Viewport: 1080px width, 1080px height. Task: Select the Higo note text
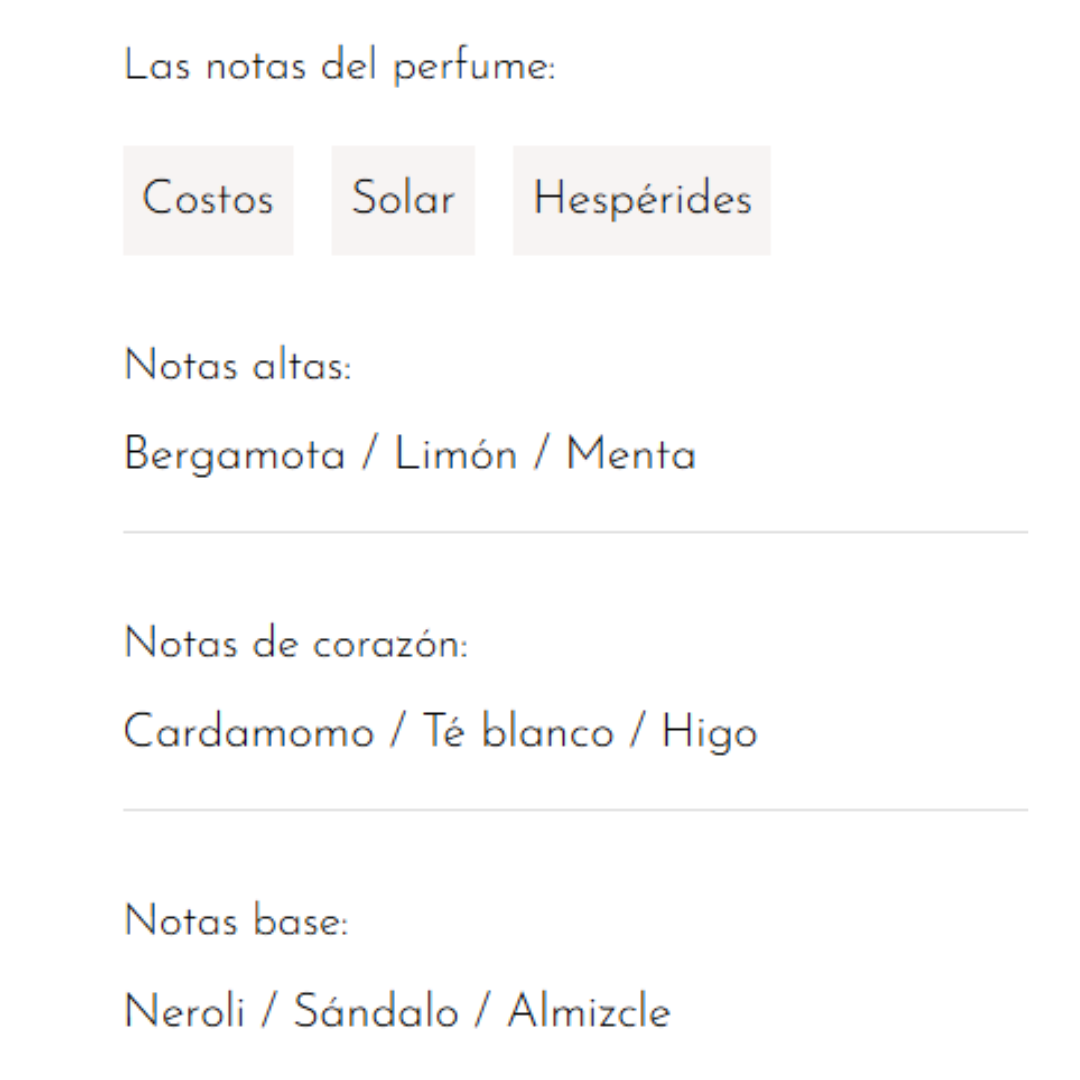click(x=710, y=734)
